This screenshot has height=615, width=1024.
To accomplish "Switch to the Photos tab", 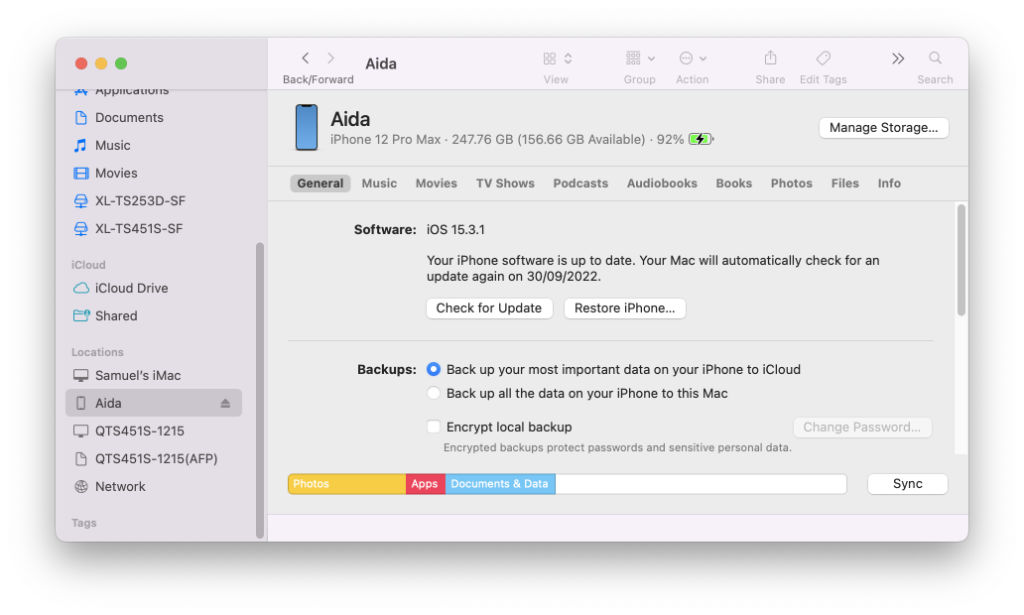I will 791,183.
